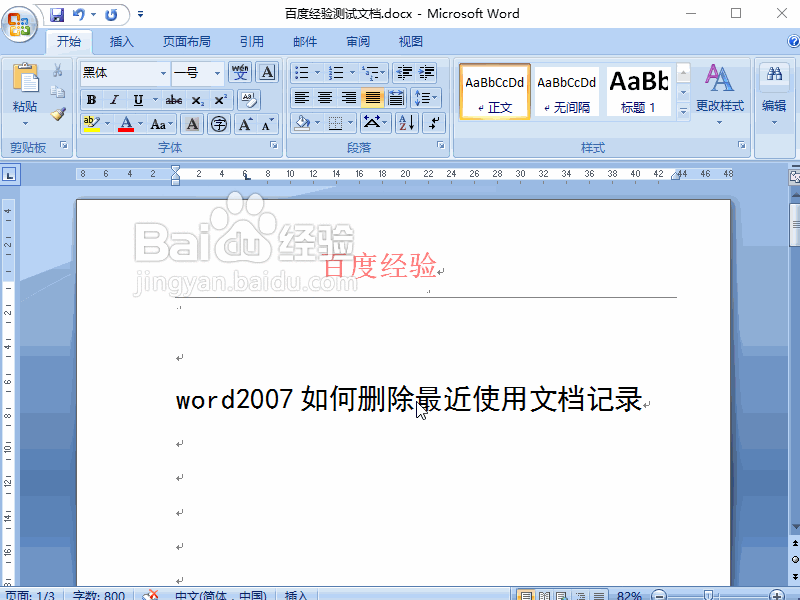Open the change case Aa dropdown
Viewport: 800px width, 600px height.
[162, 124]
